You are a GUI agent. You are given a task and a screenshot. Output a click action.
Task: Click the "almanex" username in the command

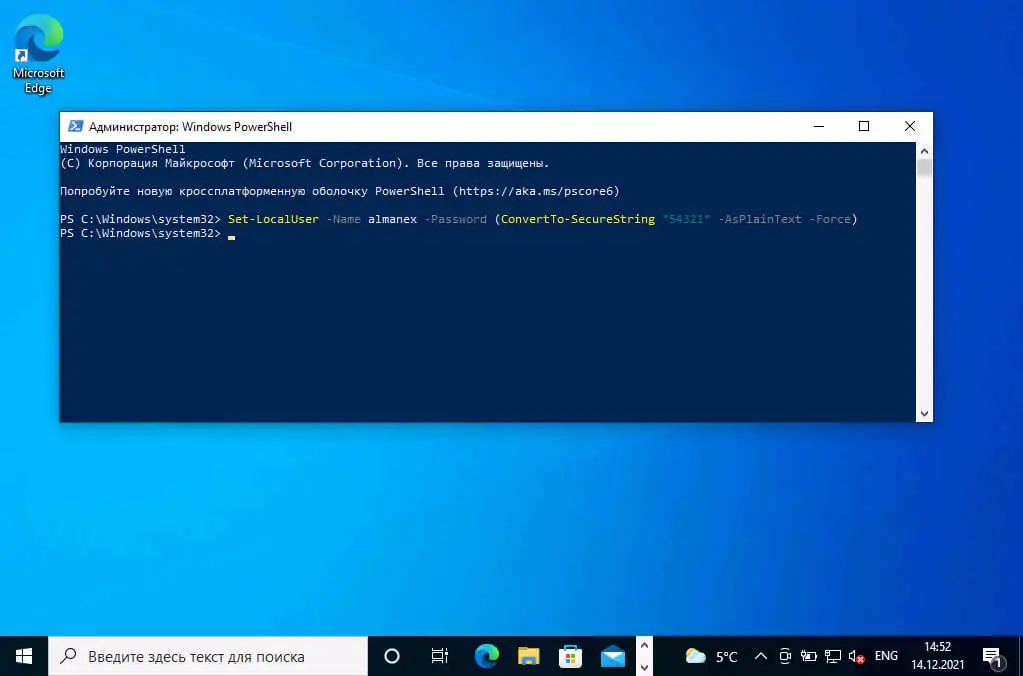pos(392,219)
